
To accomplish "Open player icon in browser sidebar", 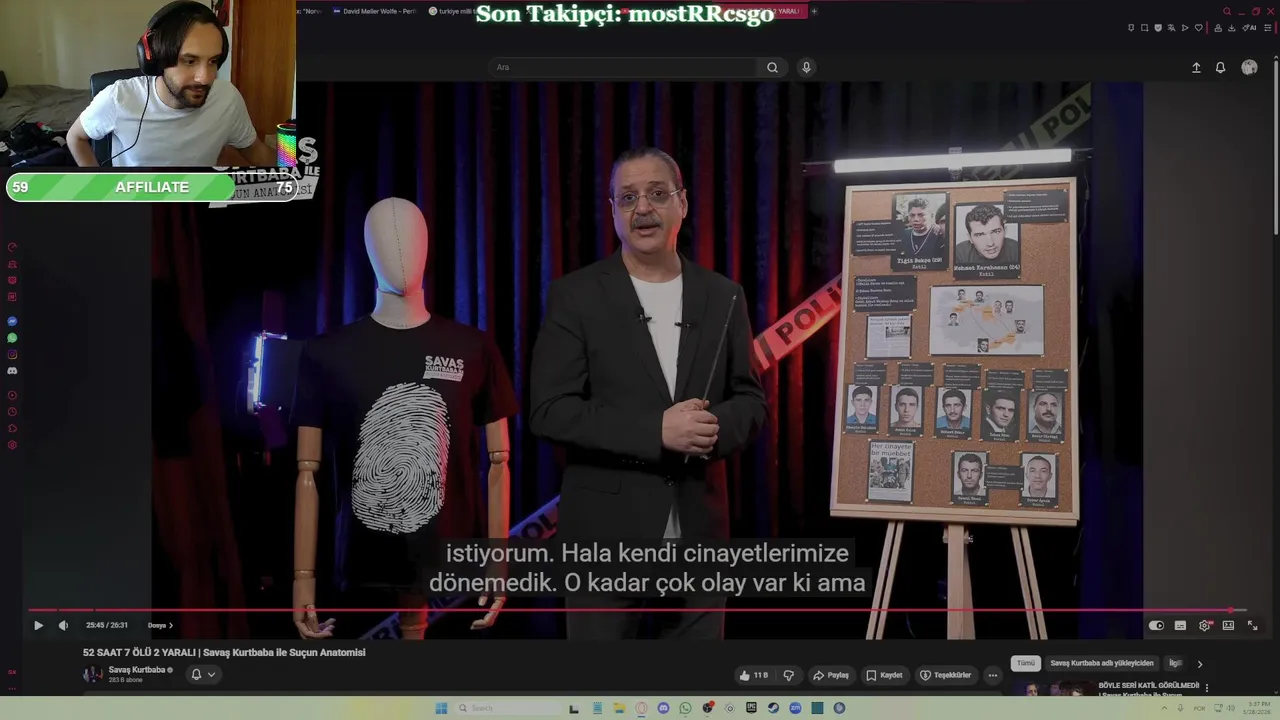I will click(12, 395).
